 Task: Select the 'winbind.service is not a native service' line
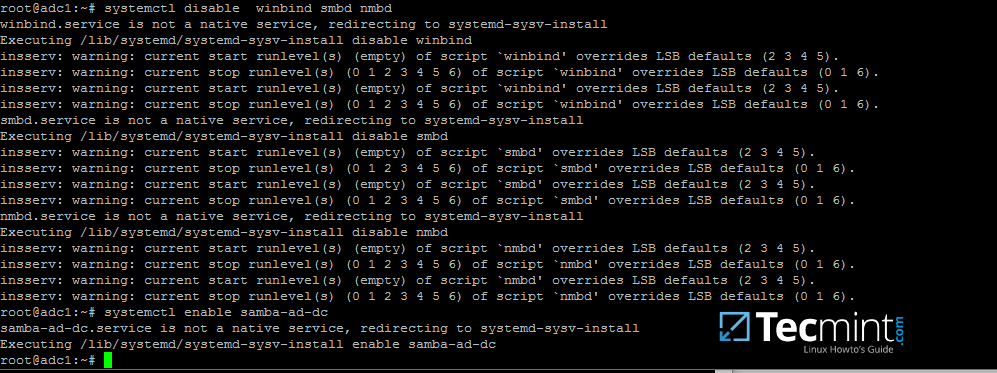[x=304, y=24]
